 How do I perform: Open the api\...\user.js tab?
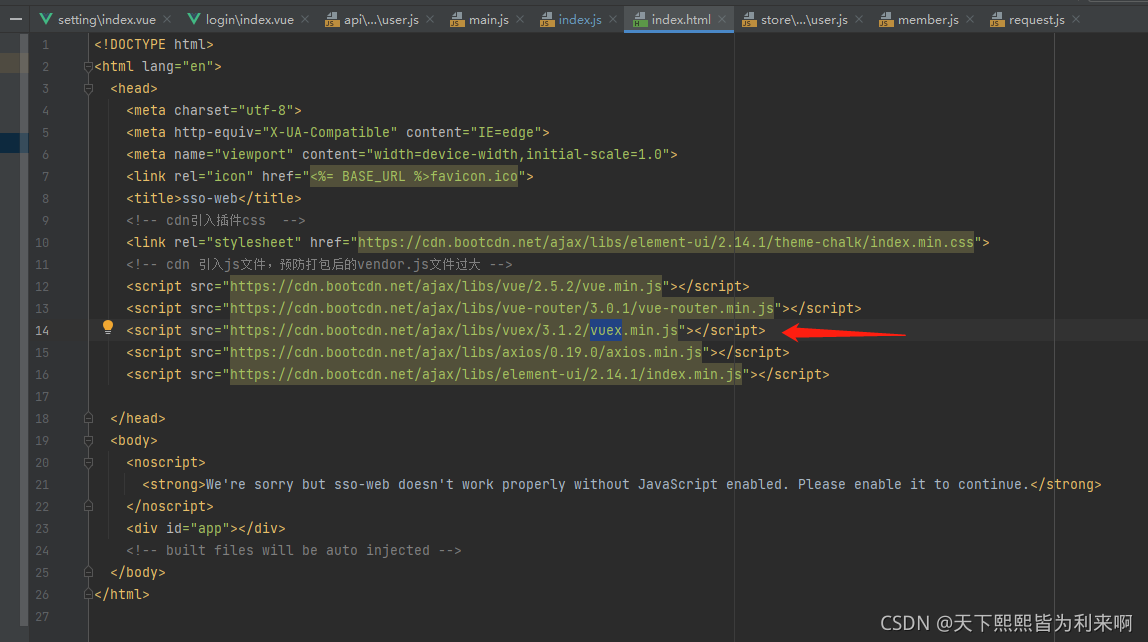(x=381, y=20)
